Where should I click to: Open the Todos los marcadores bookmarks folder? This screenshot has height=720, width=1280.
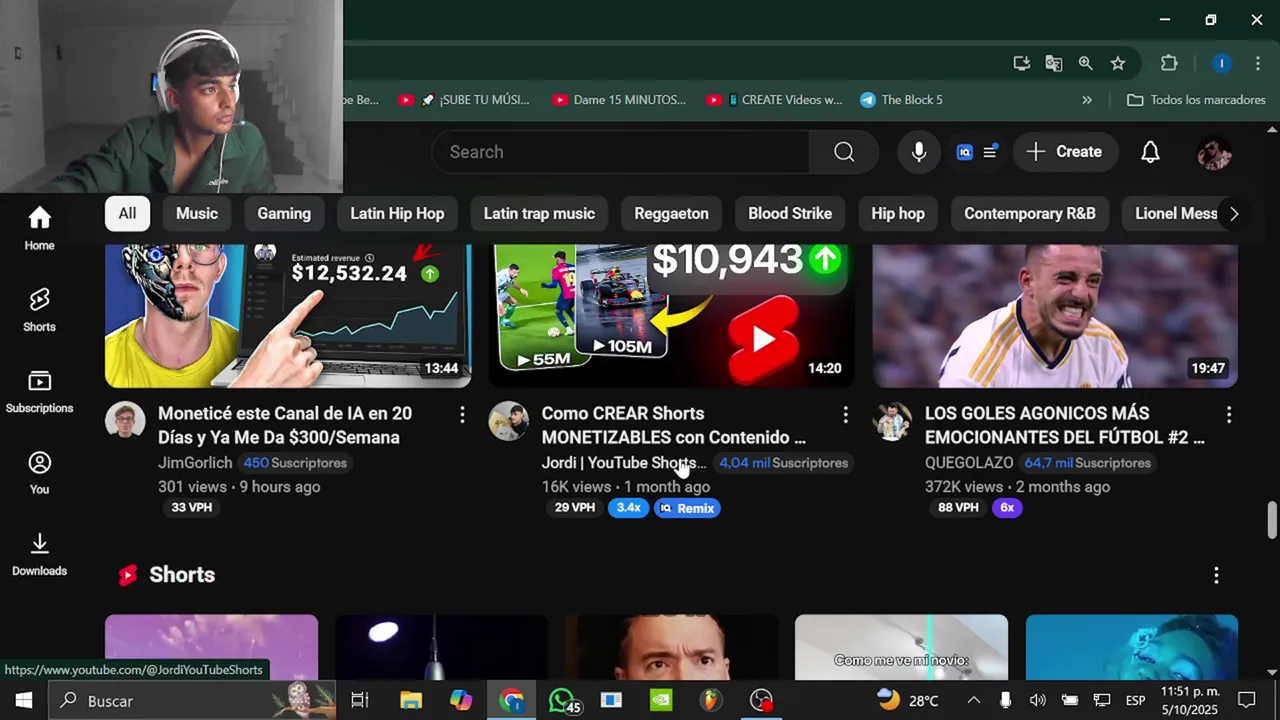point(1196,100)
